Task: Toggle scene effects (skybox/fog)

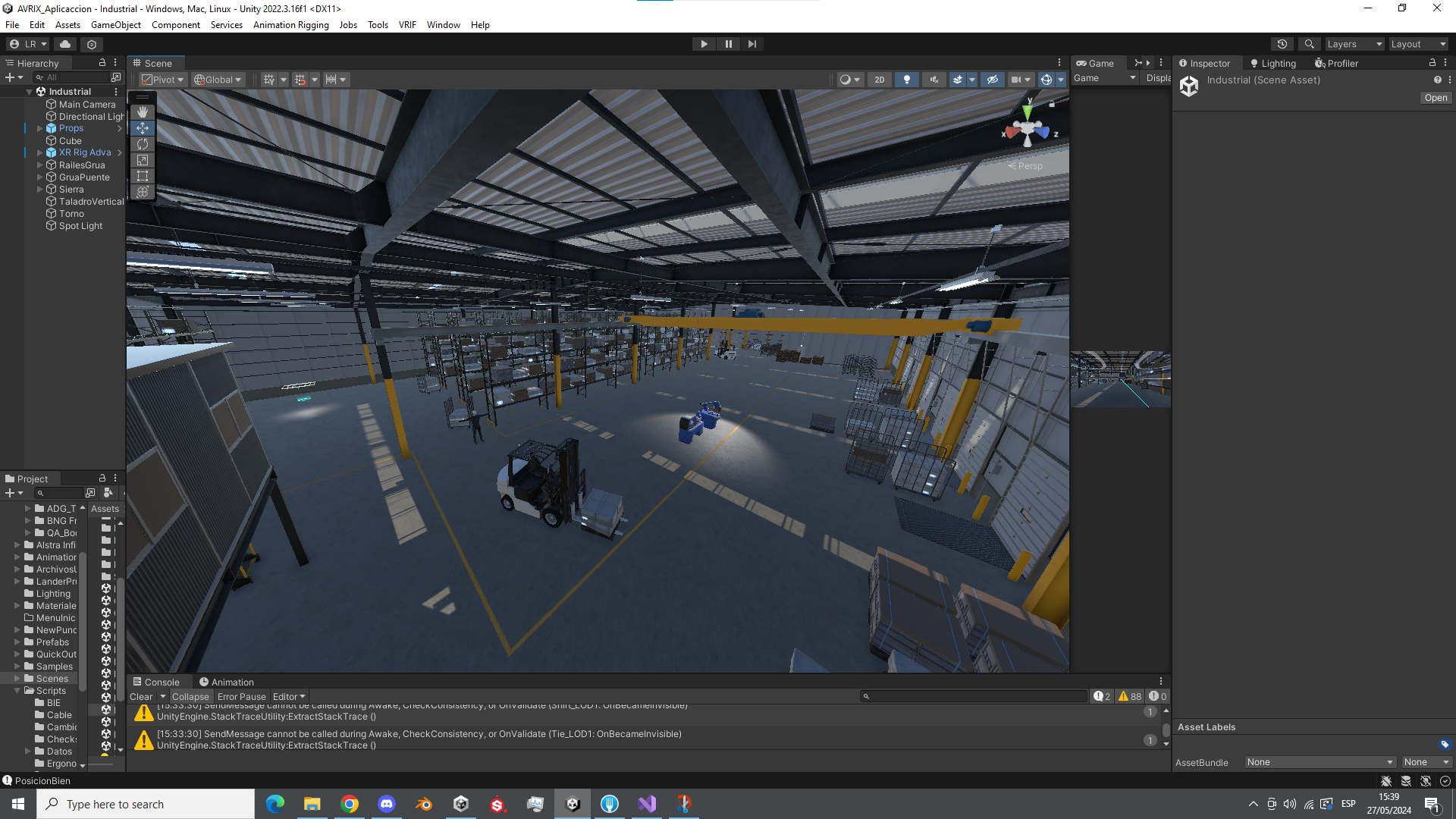Action: [958, 80]
